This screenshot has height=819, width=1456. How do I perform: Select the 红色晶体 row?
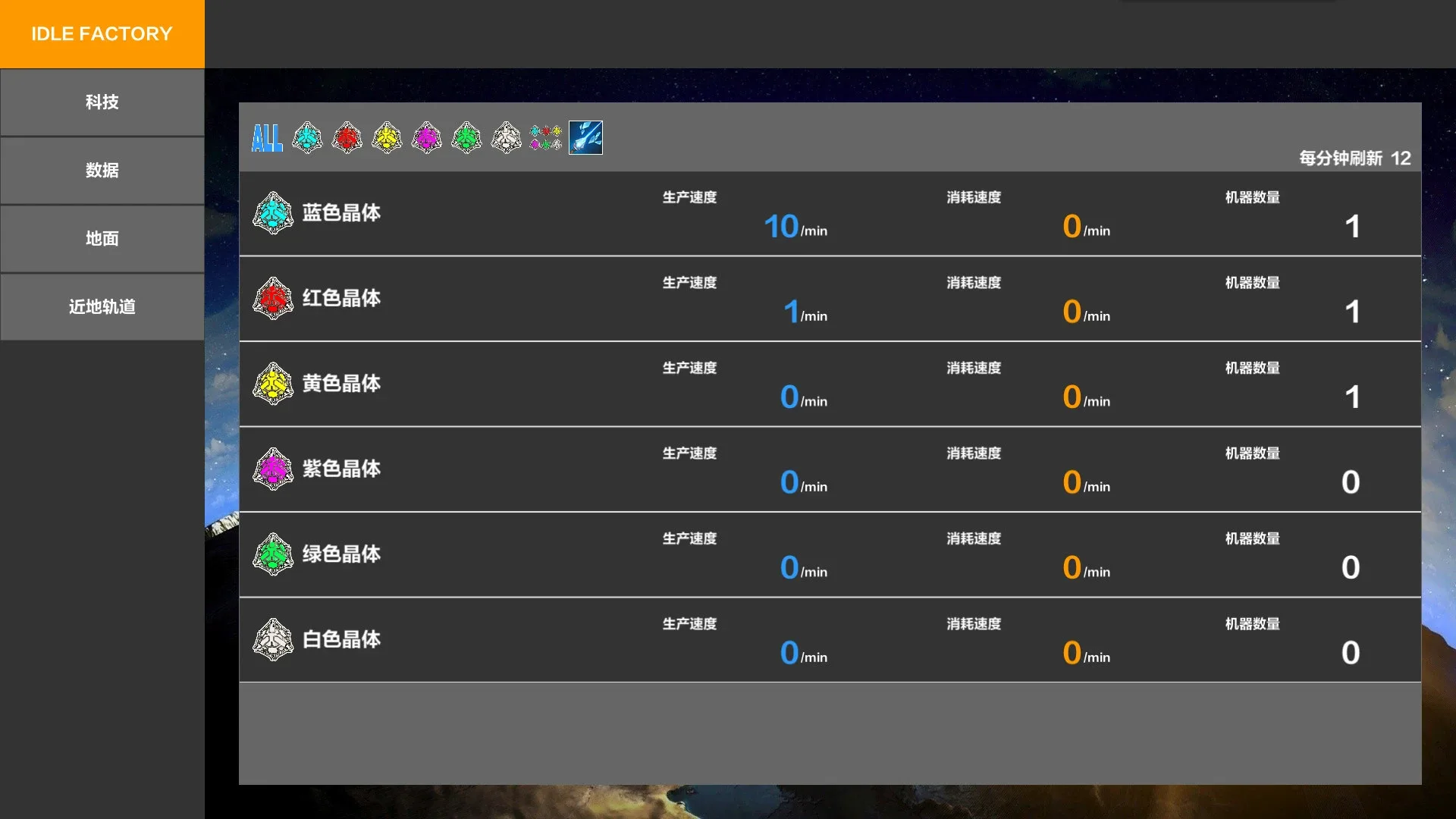coord(341,298)
